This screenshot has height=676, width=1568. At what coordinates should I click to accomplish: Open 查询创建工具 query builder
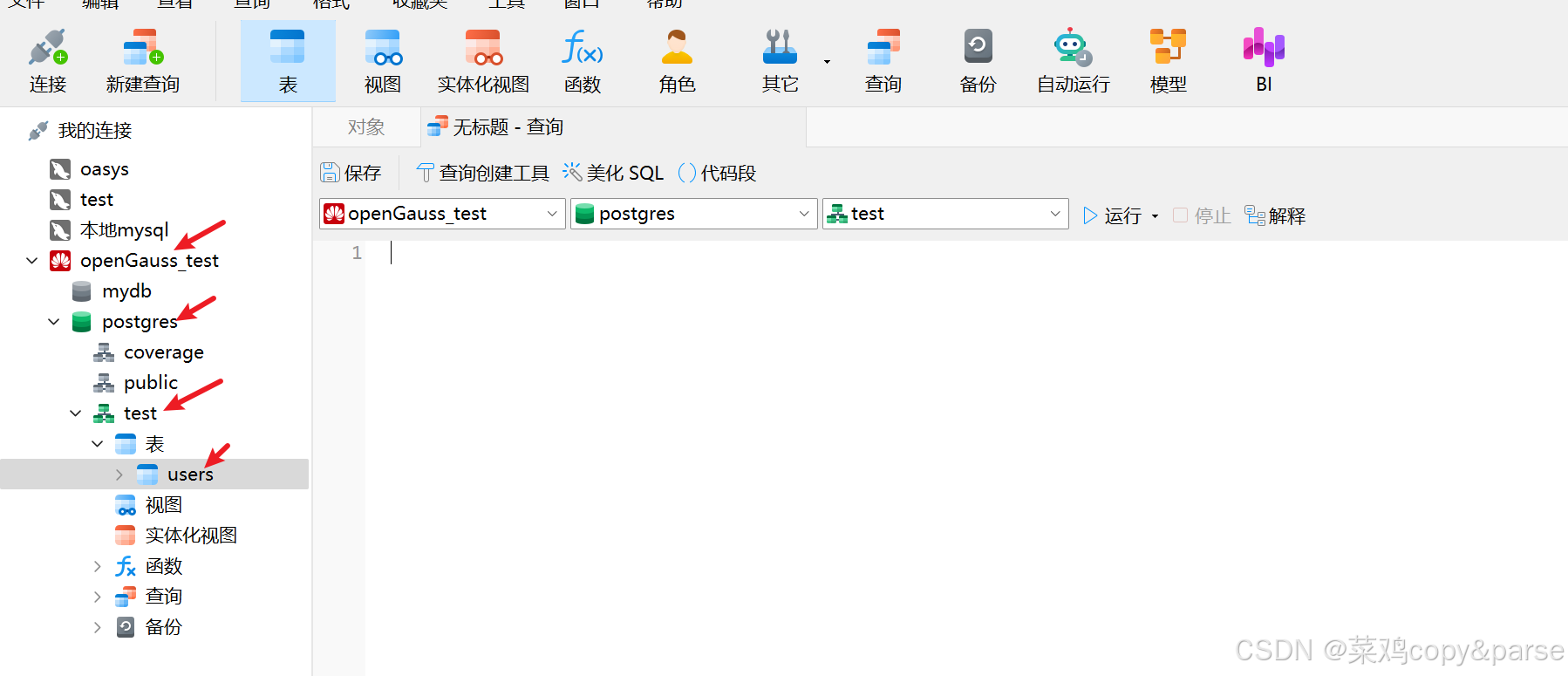(x=483, y=173)
